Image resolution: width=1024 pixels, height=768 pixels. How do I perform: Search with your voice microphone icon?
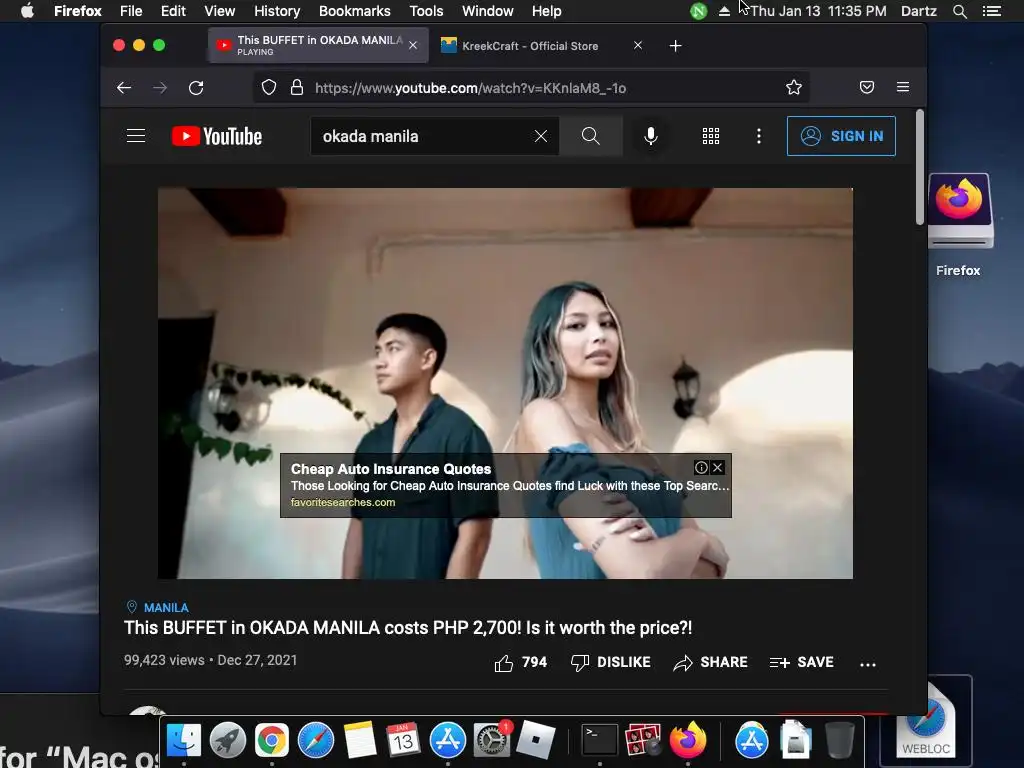click(x=650, y=136)
